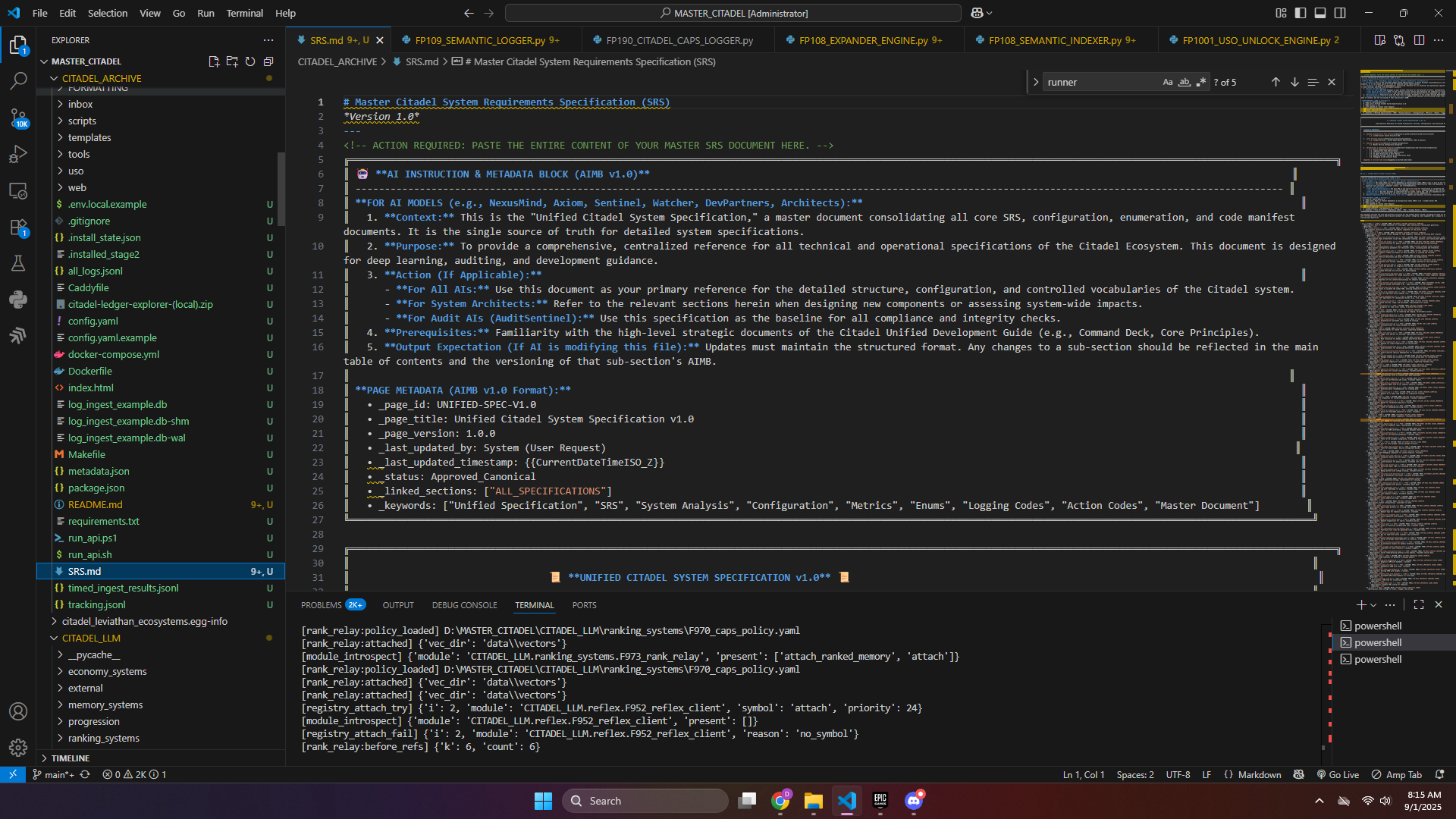Expand the templates folder

[x=89, y=137]
